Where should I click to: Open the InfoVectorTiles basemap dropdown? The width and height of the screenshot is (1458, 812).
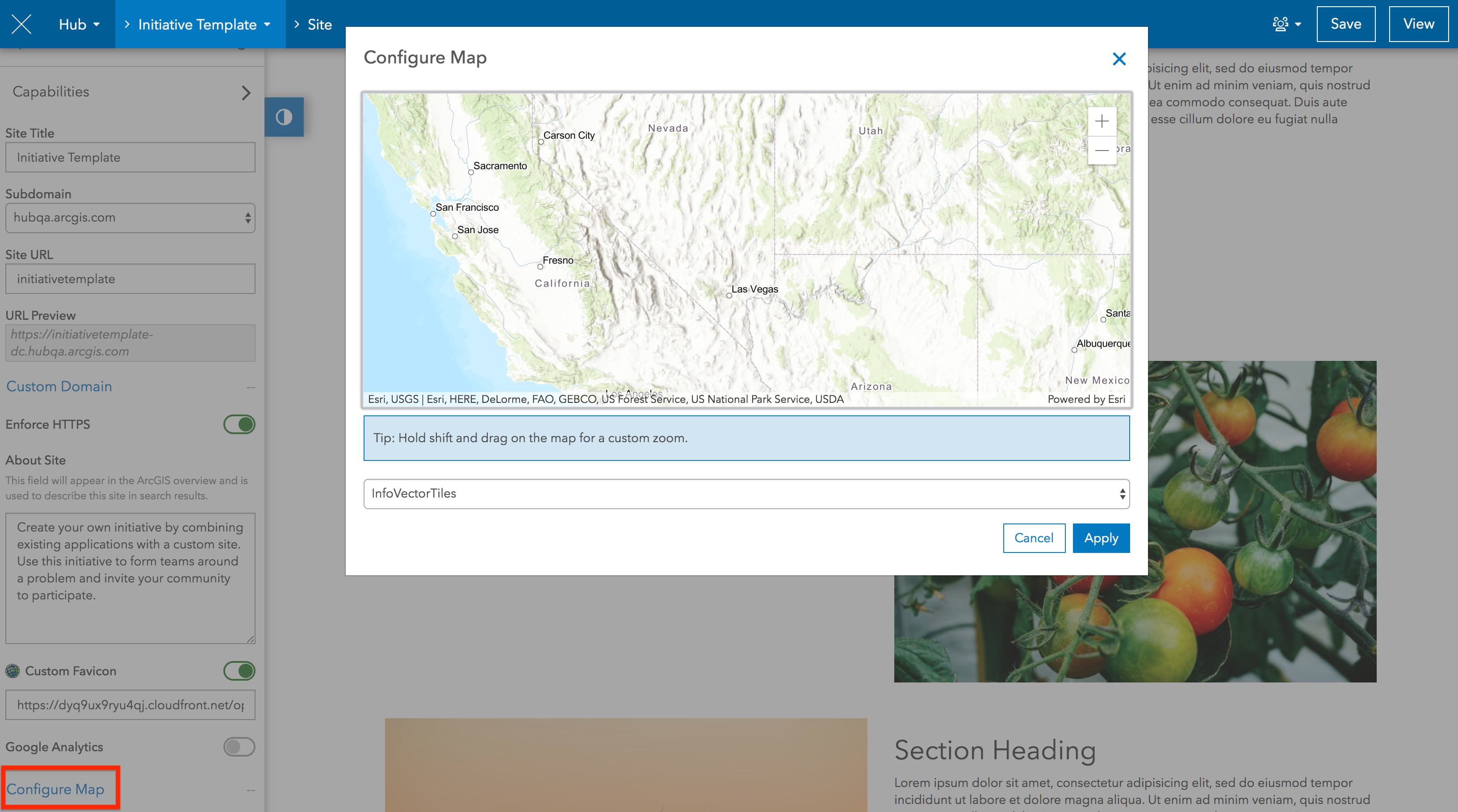746,494
